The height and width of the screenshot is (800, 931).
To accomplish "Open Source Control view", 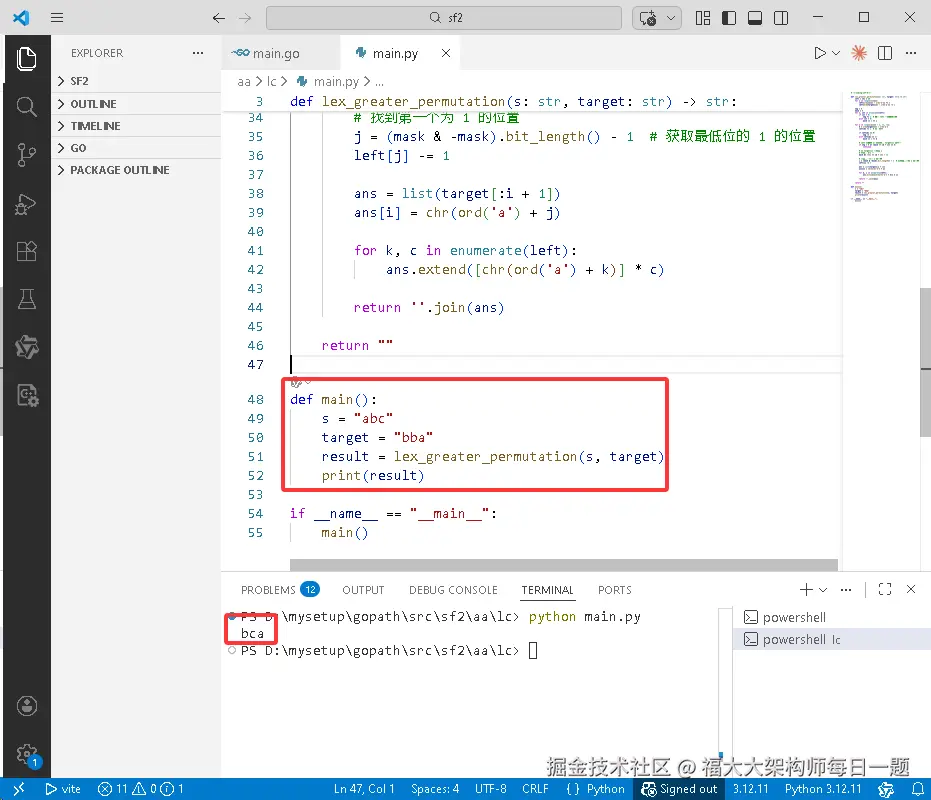I will [26, 155].
